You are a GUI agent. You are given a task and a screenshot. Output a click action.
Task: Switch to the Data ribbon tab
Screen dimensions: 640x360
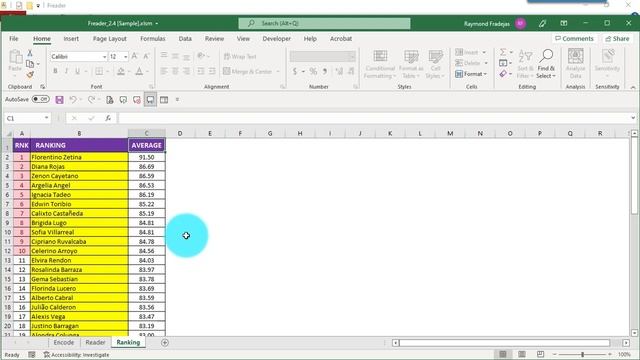[185, 39]
